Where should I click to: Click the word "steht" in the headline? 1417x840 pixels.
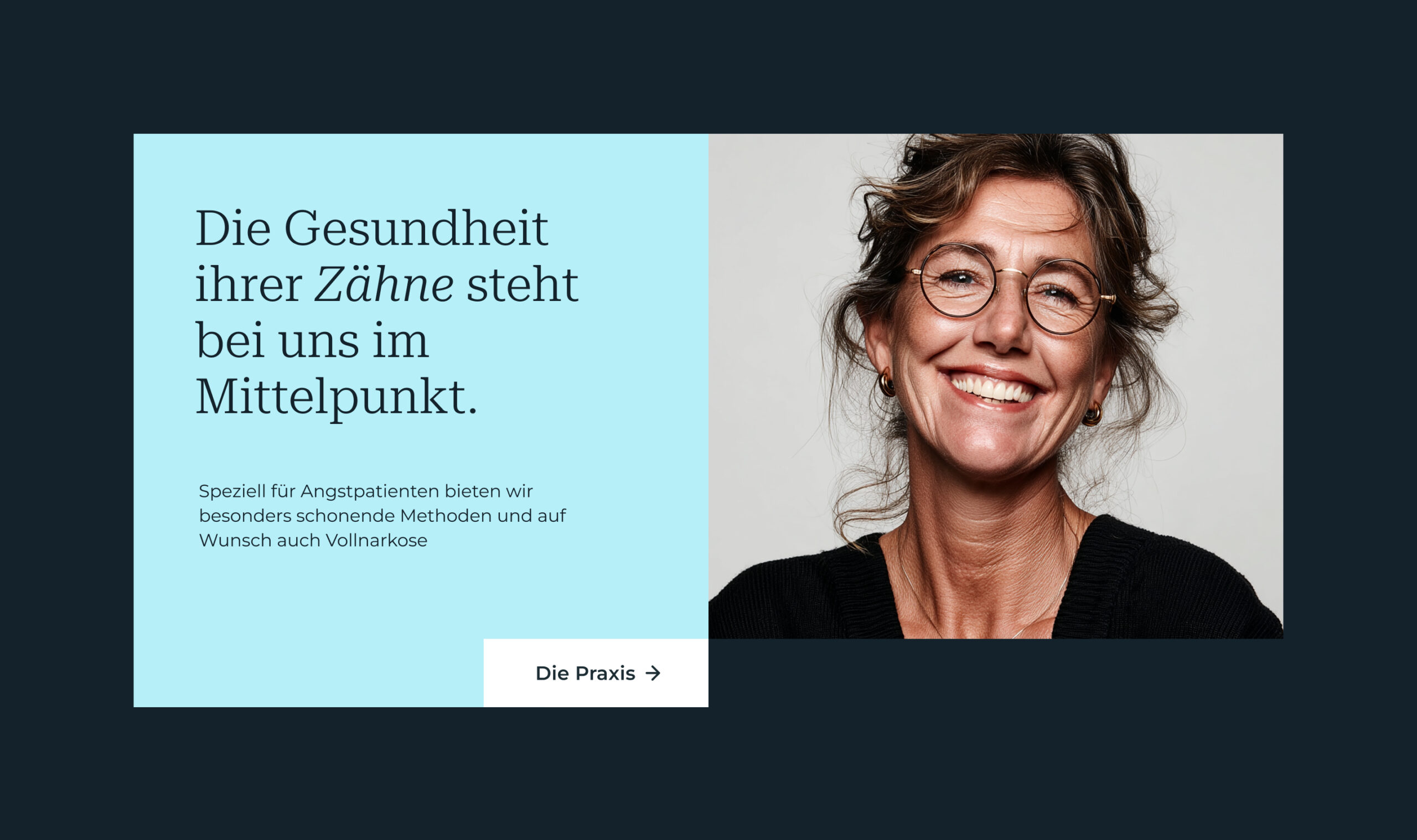click(523, 284)
